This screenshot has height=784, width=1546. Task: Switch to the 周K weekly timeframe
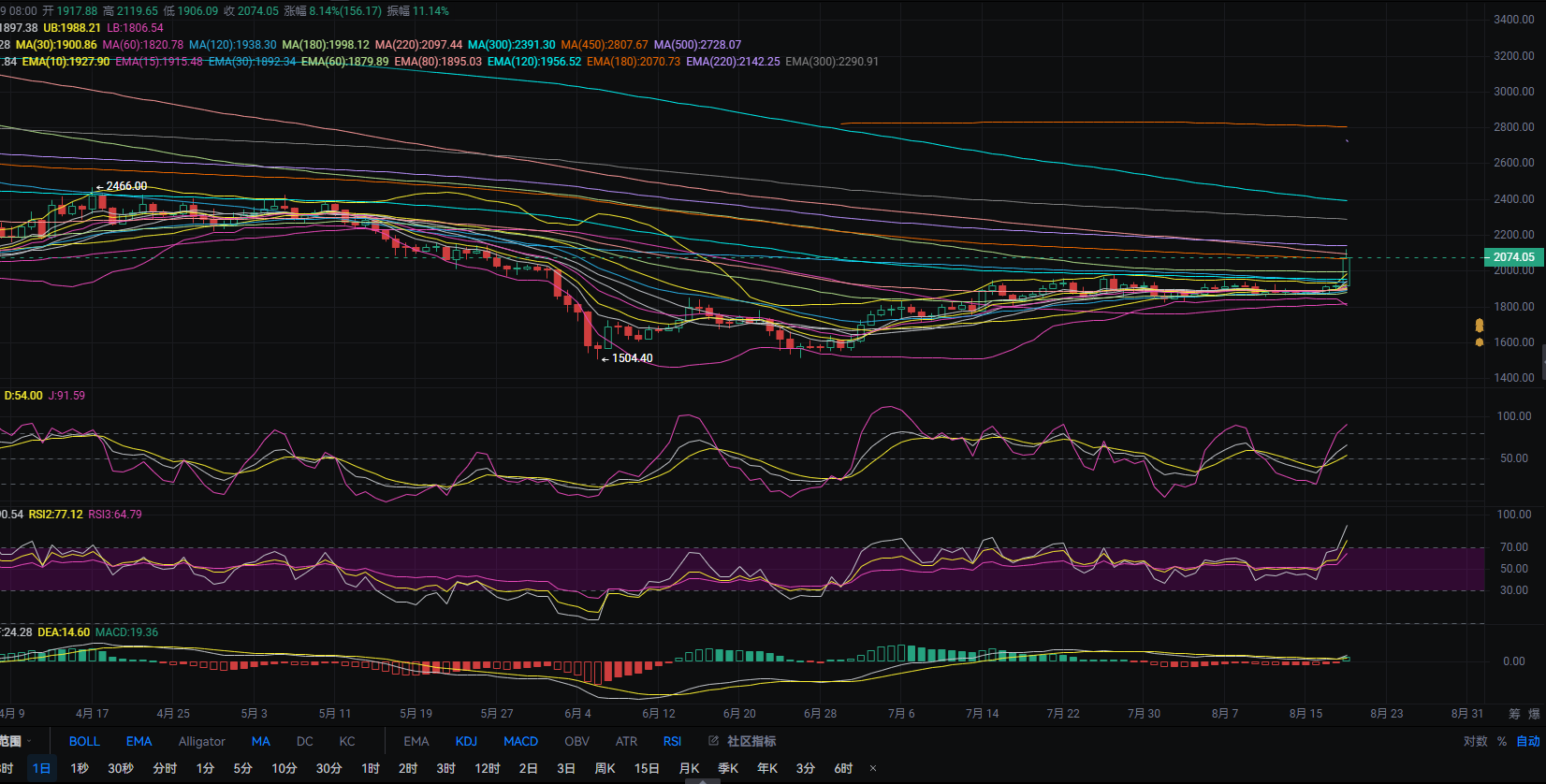(605, 768)
